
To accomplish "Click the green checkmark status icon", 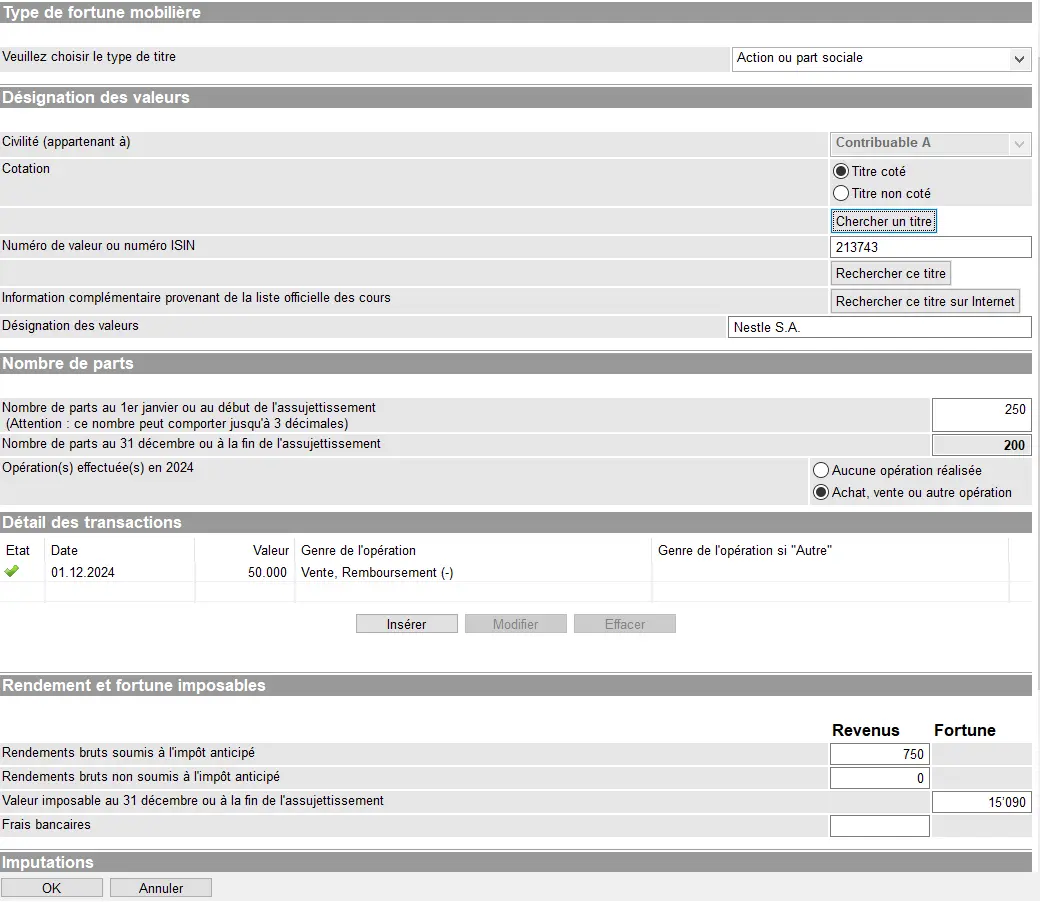I will (x=12, y=572).
